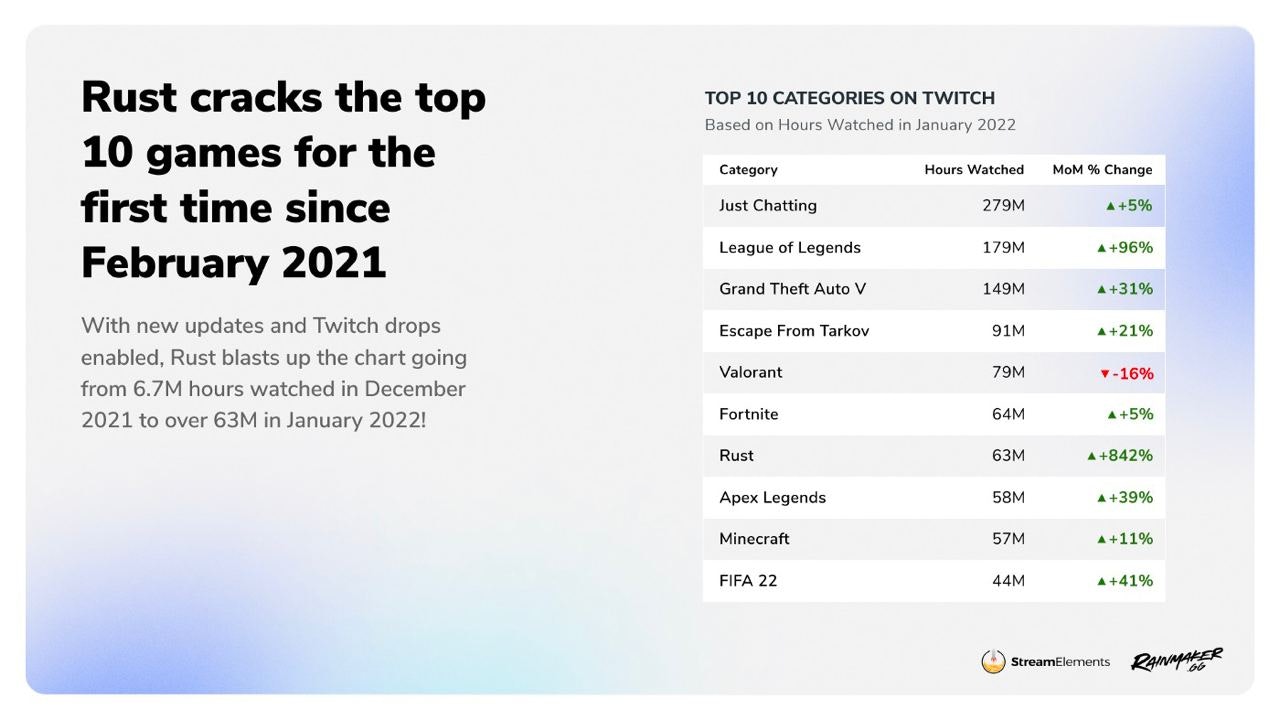Click the green up arrow beside Rust's +842%
The image size is (1280, 720).
(1092, 457)
